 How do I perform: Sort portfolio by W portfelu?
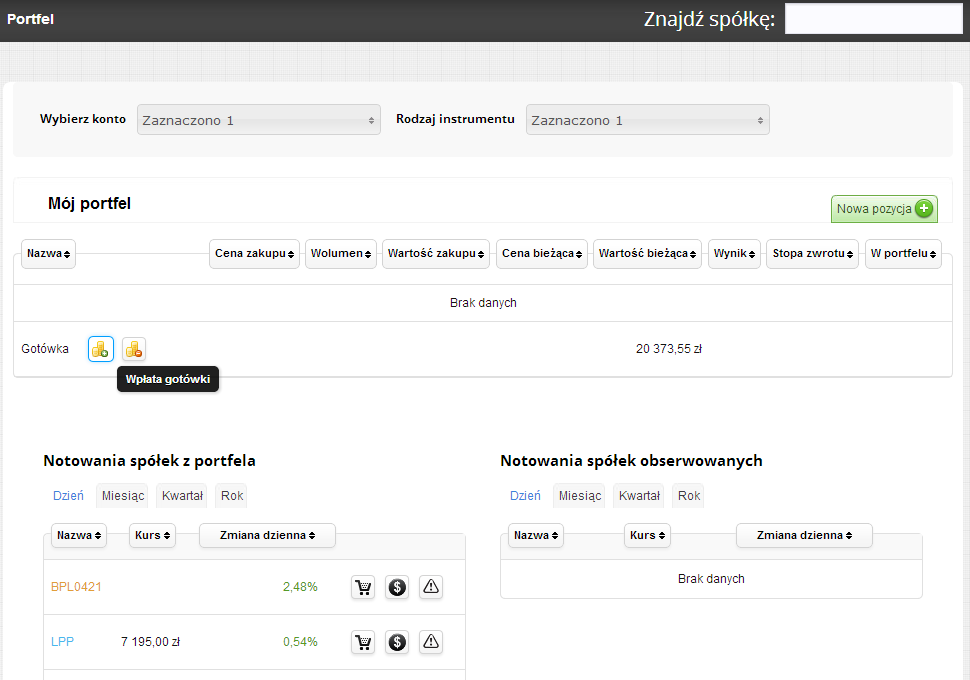[903, 254]
